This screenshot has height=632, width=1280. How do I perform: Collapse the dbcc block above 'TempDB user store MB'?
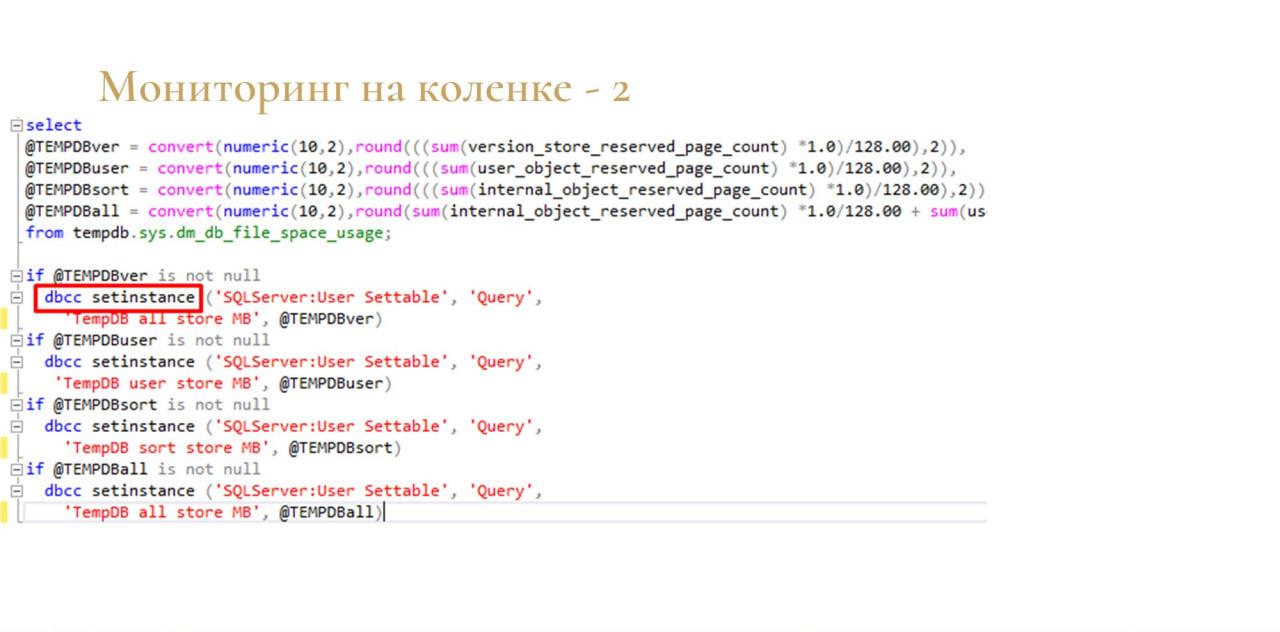coord(16,362)
